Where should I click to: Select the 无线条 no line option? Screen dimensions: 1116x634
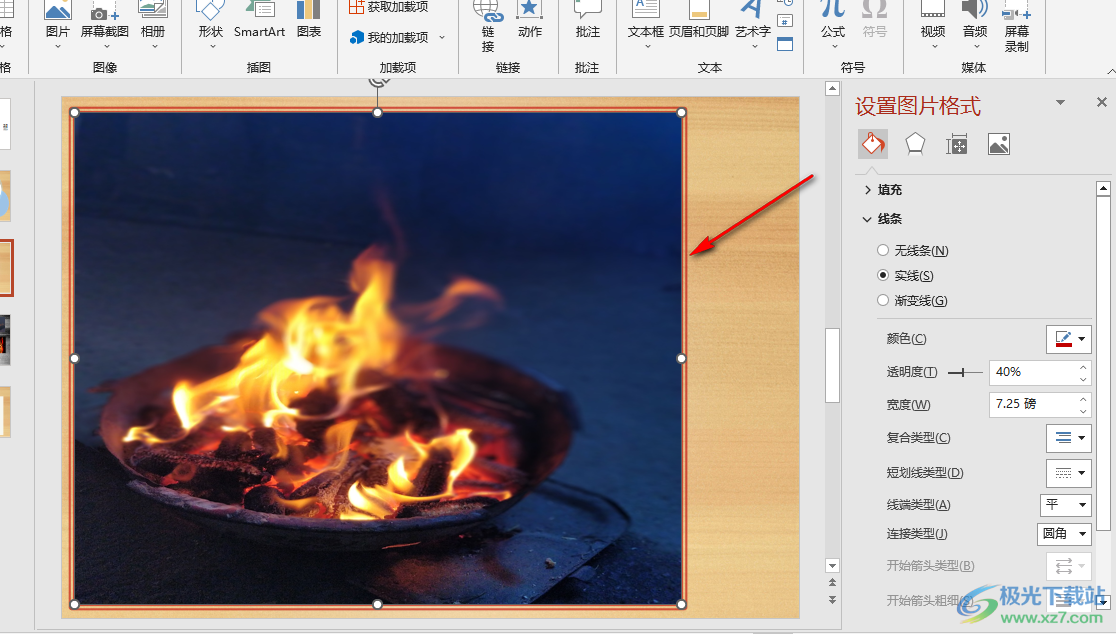point(913,250)
